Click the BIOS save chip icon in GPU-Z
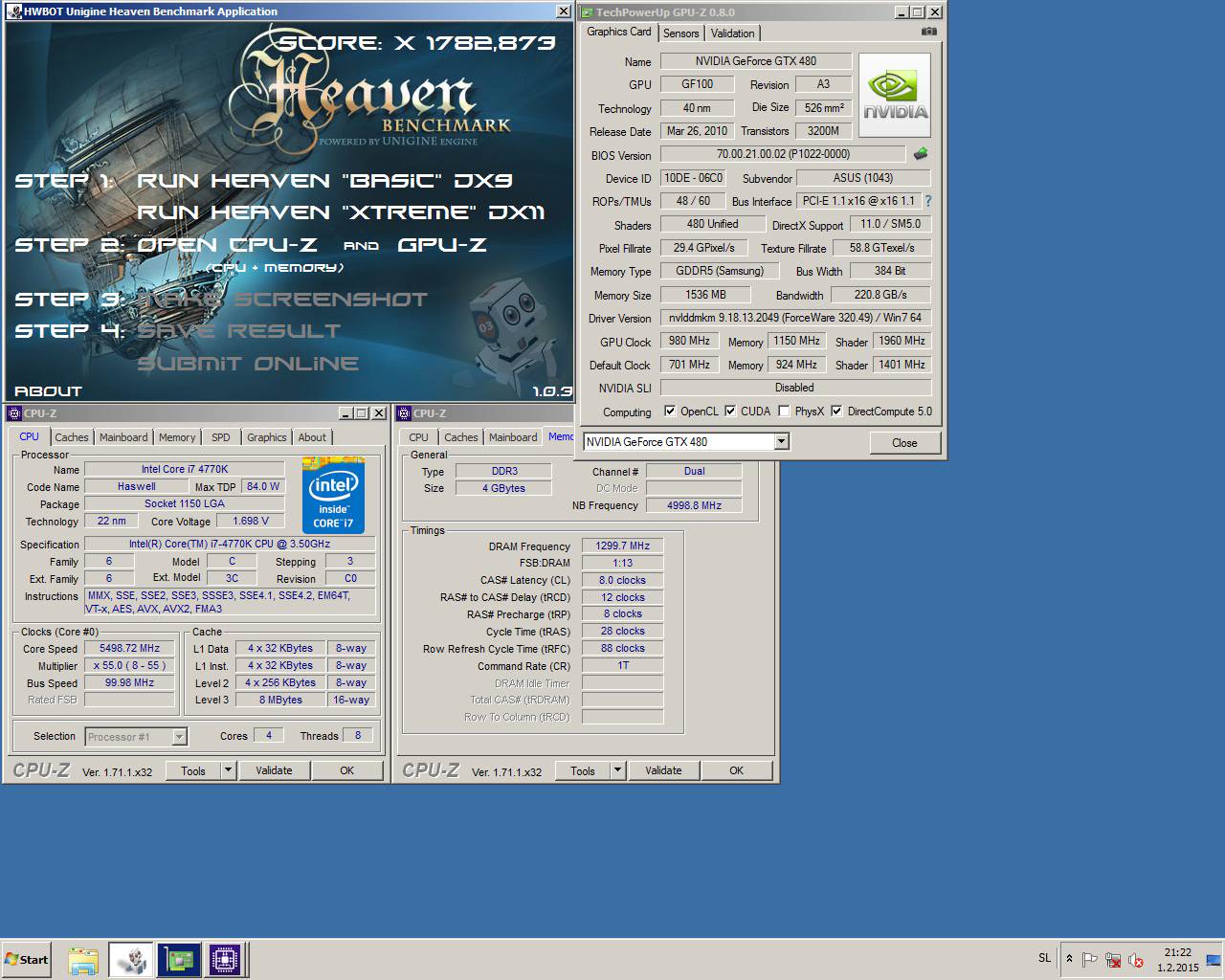The image size is (1225, 980). click(921, 153)
